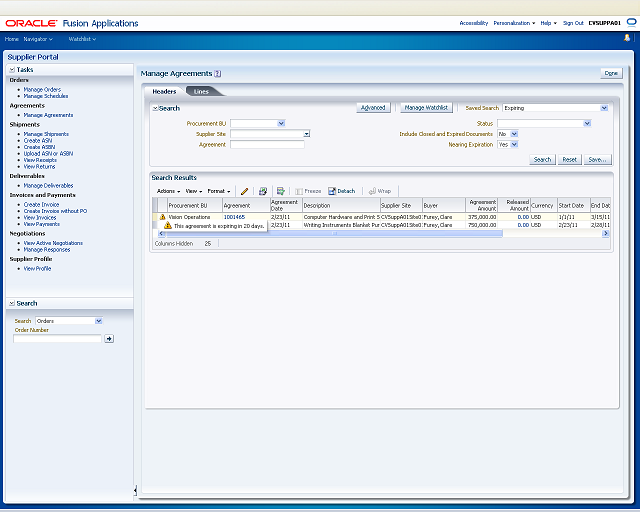640x512 pixels.
Task: Click the Order Number input field
Action: click(x=57, y=338)
